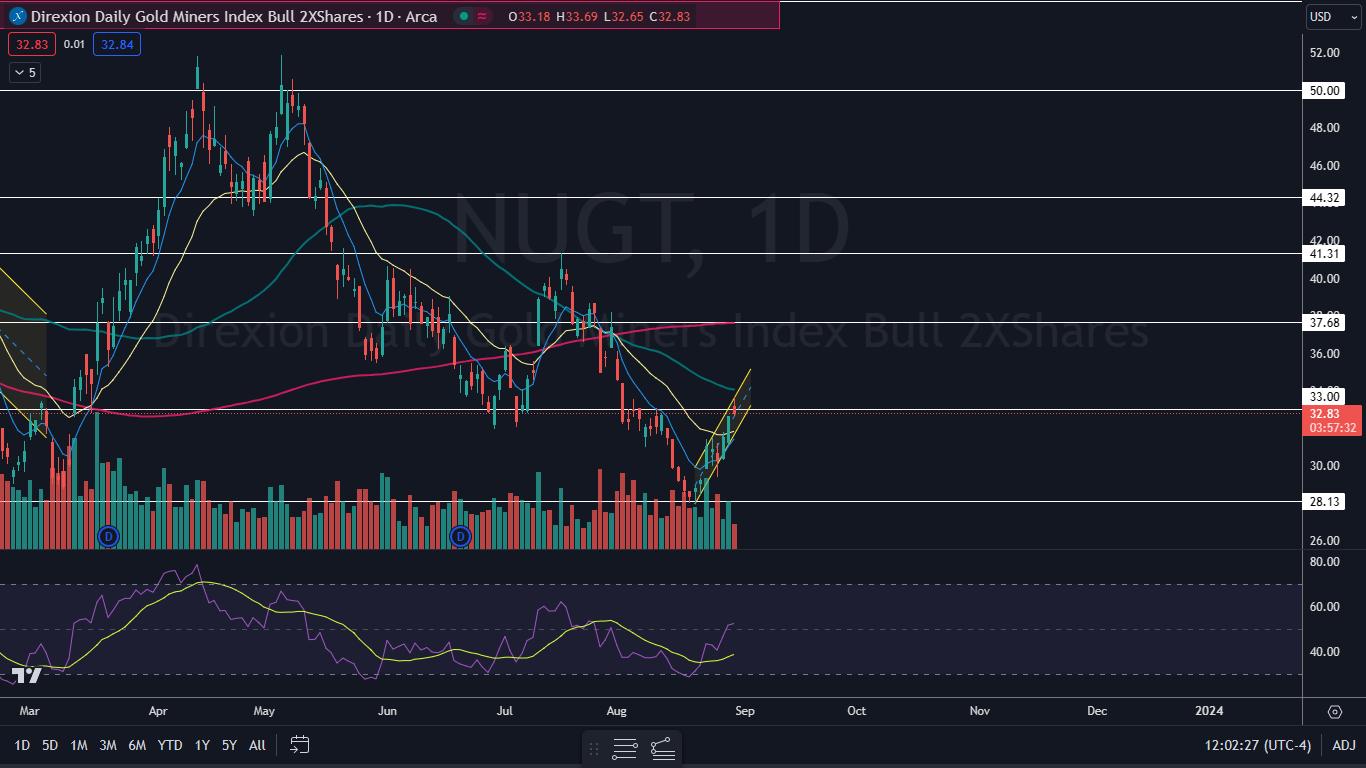
Task: Select the 5D date range
Action: coord(50,745)
